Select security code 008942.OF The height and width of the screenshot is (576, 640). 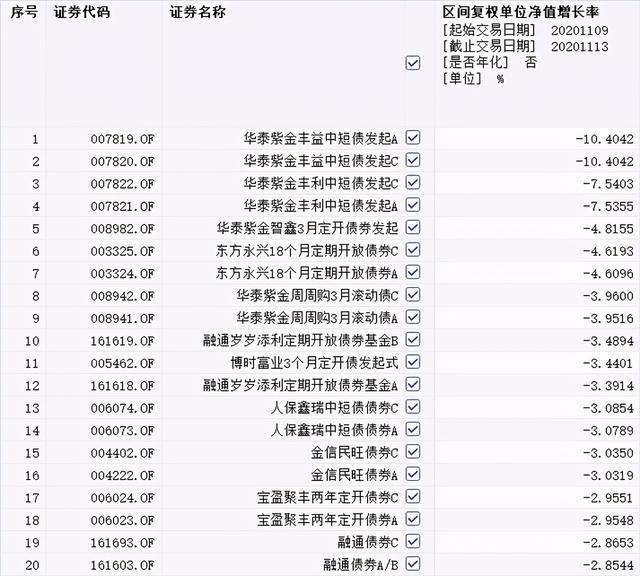[x=122, y=296]
